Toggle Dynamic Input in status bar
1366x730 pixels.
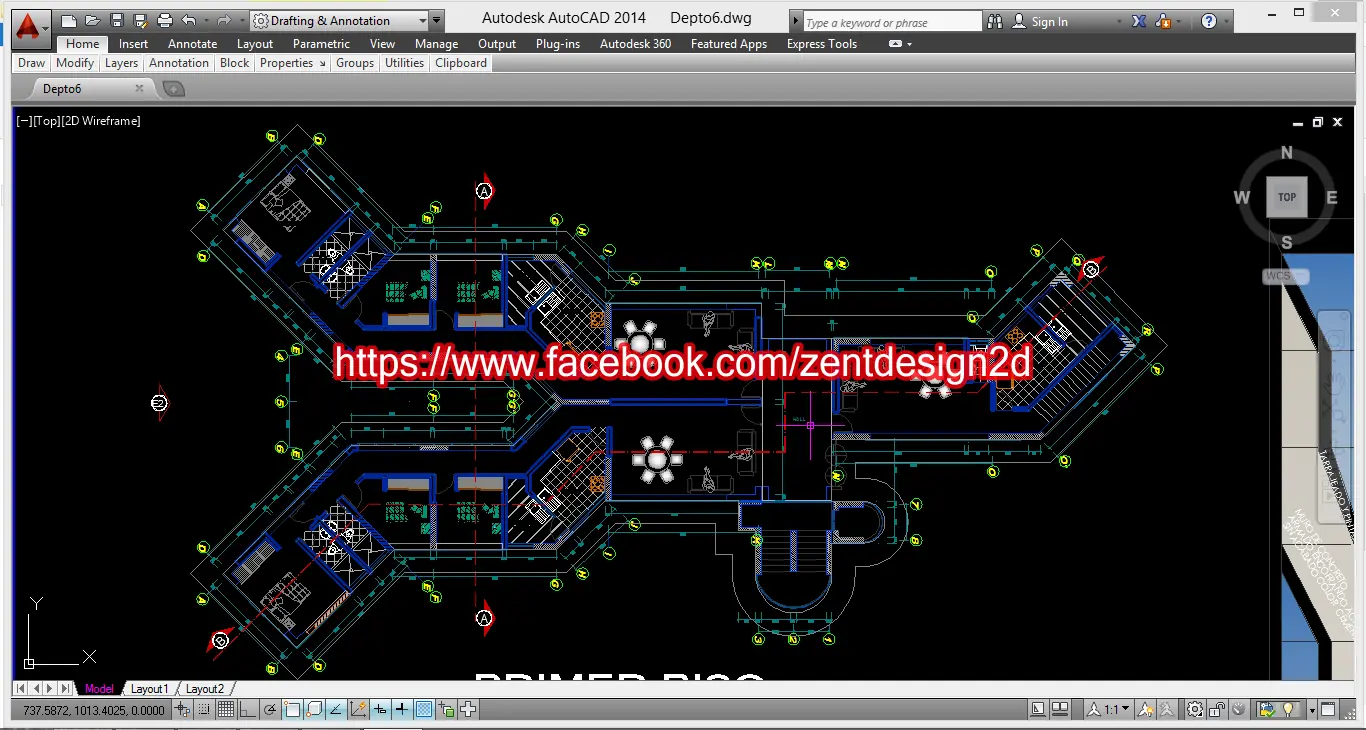point(380,710)
